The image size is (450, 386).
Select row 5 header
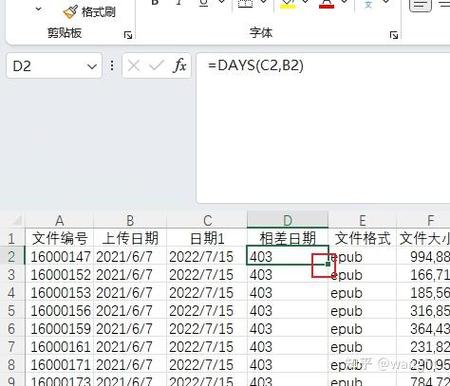coord(12,311)
